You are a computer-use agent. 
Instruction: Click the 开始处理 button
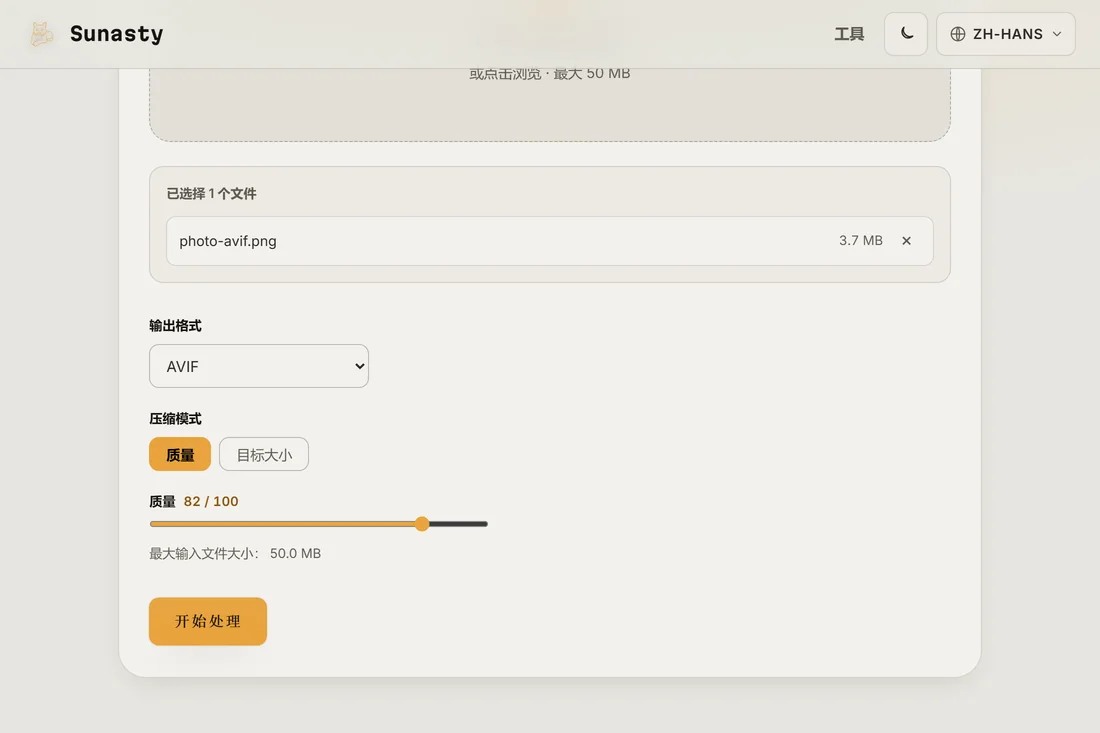(208, 621)
